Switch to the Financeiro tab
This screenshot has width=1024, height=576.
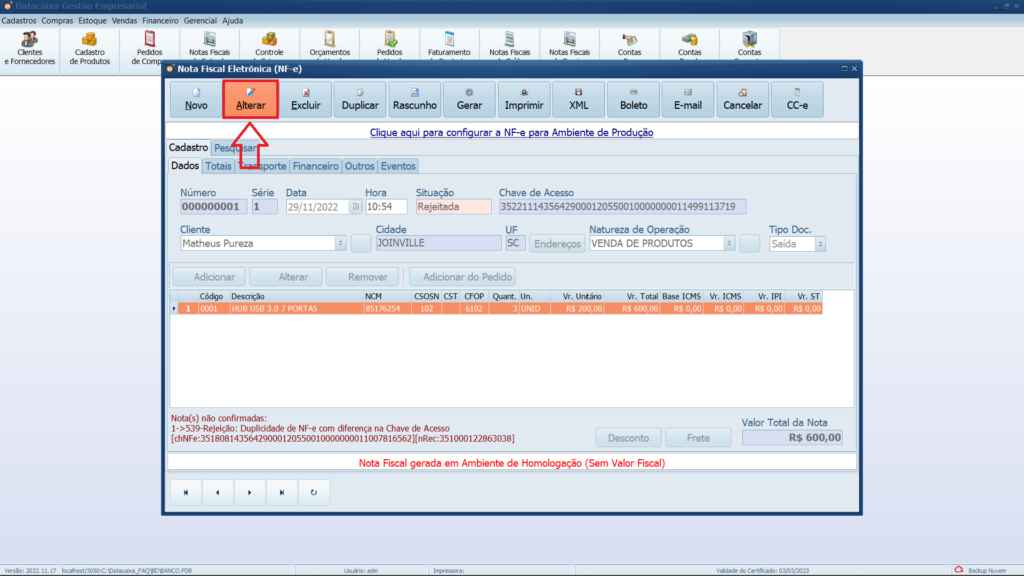315,166
